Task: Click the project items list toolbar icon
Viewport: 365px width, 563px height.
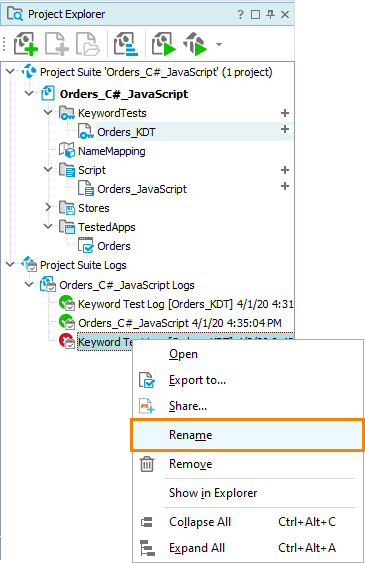Action: [x=126, y=44]
